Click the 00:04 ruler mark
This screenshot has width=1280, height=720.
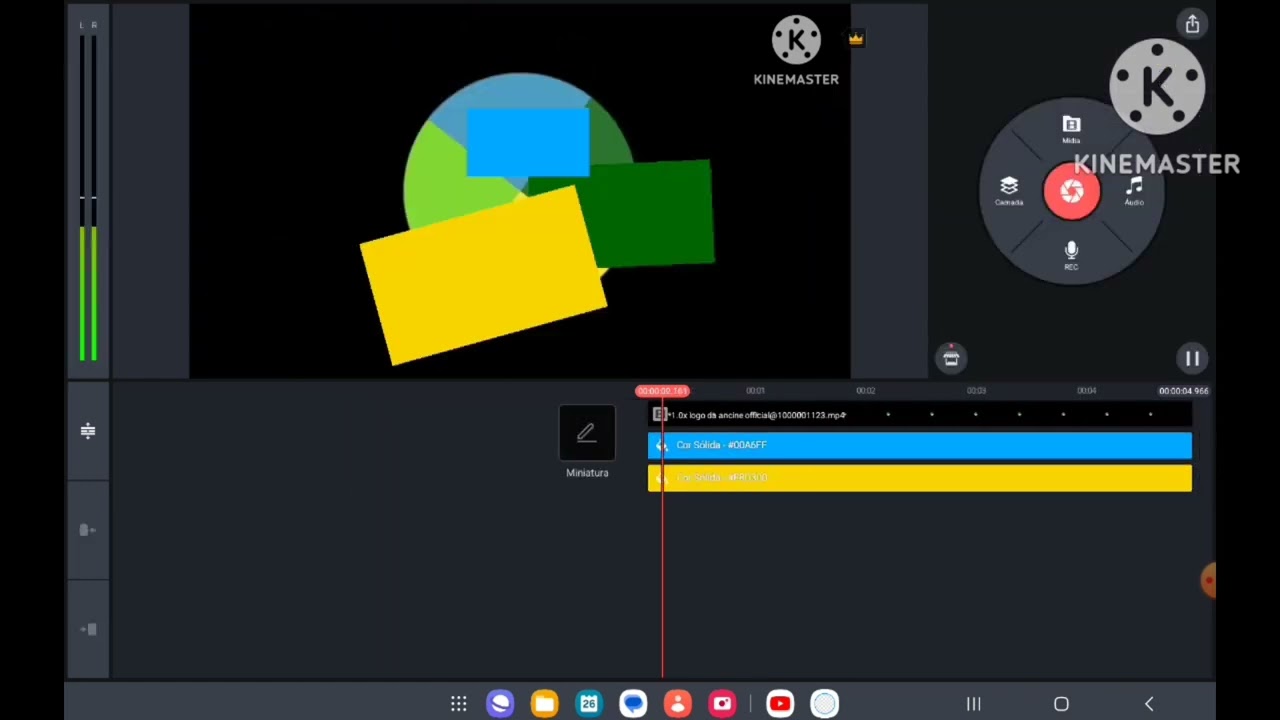(1086, 391)
